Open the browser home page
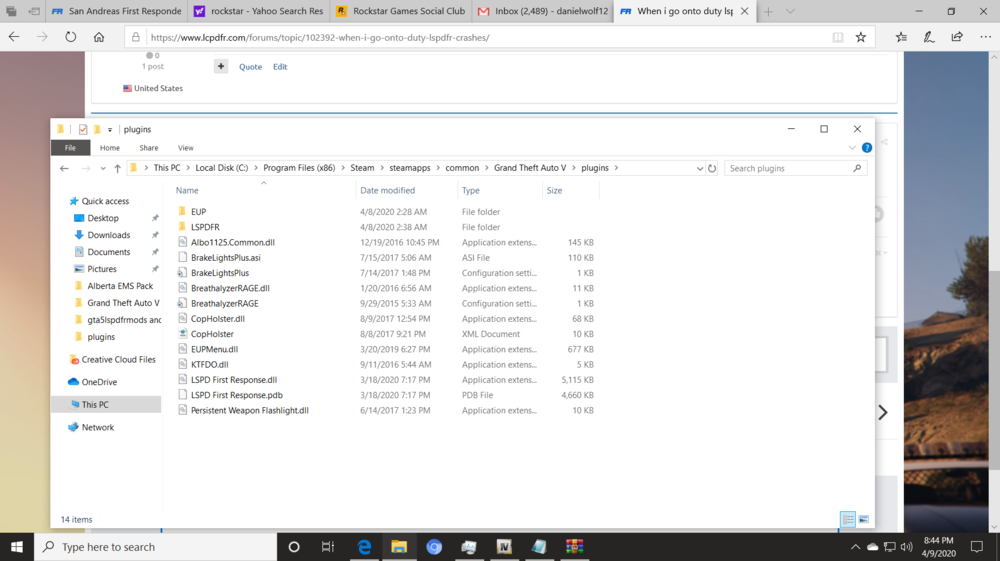This screenshot has height=561, width=1000. pos(99,37)
